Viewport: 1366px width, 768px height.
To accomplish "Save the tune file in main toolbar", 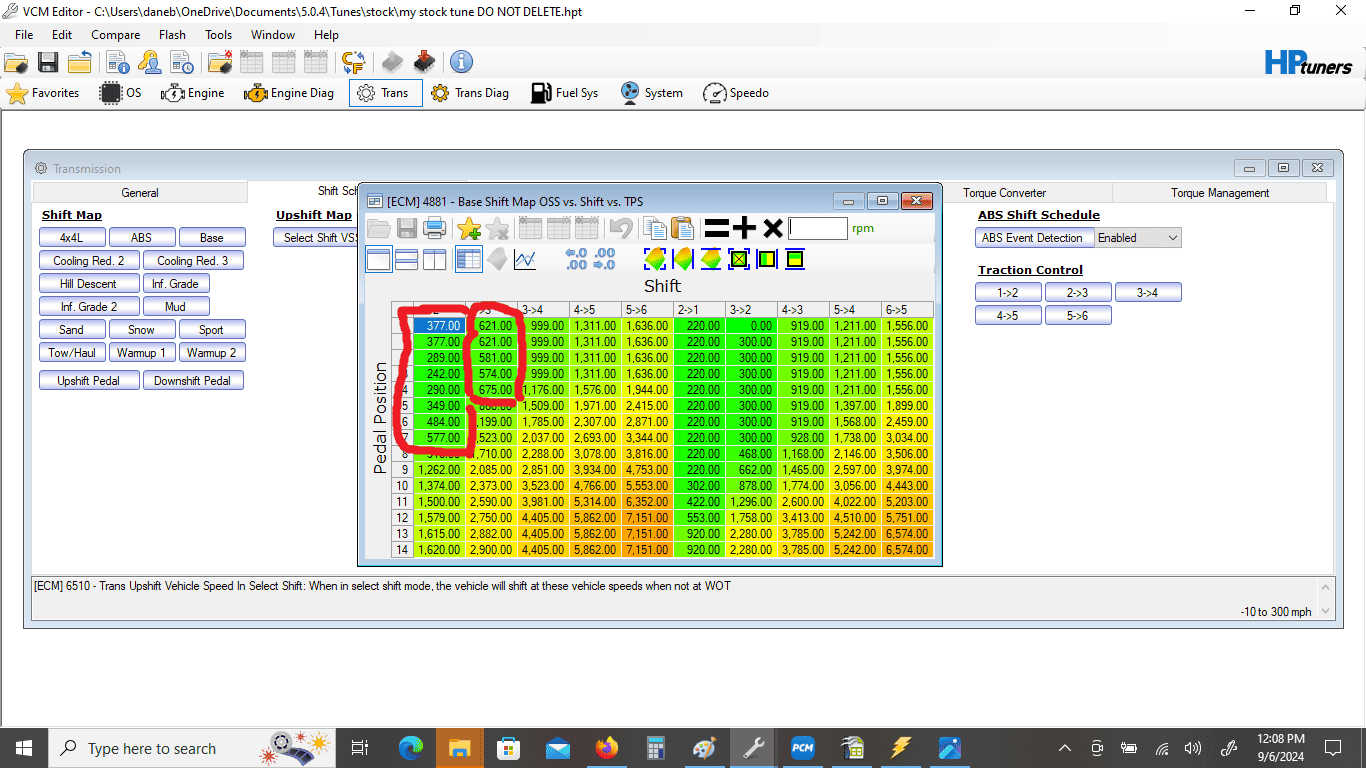I will (48, 62).
